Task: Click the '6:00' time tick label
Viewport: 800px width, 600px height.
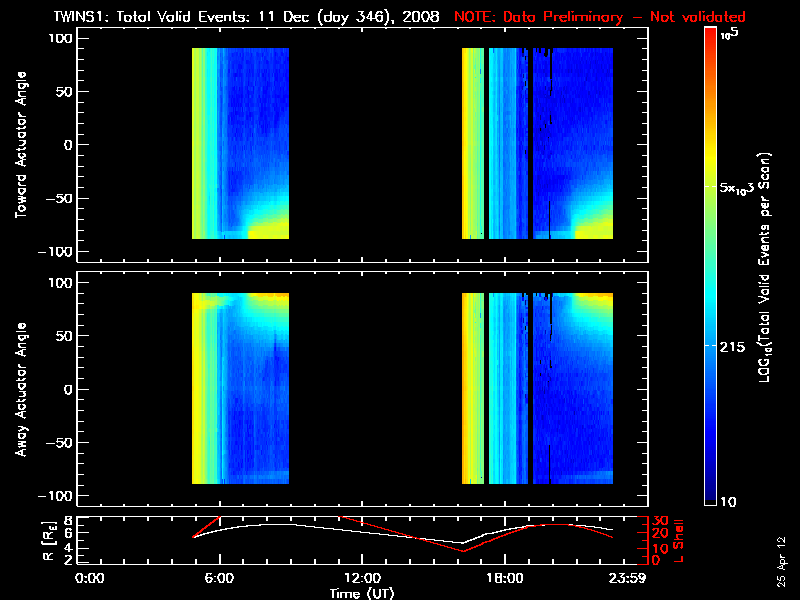Action: click(219, 579)
